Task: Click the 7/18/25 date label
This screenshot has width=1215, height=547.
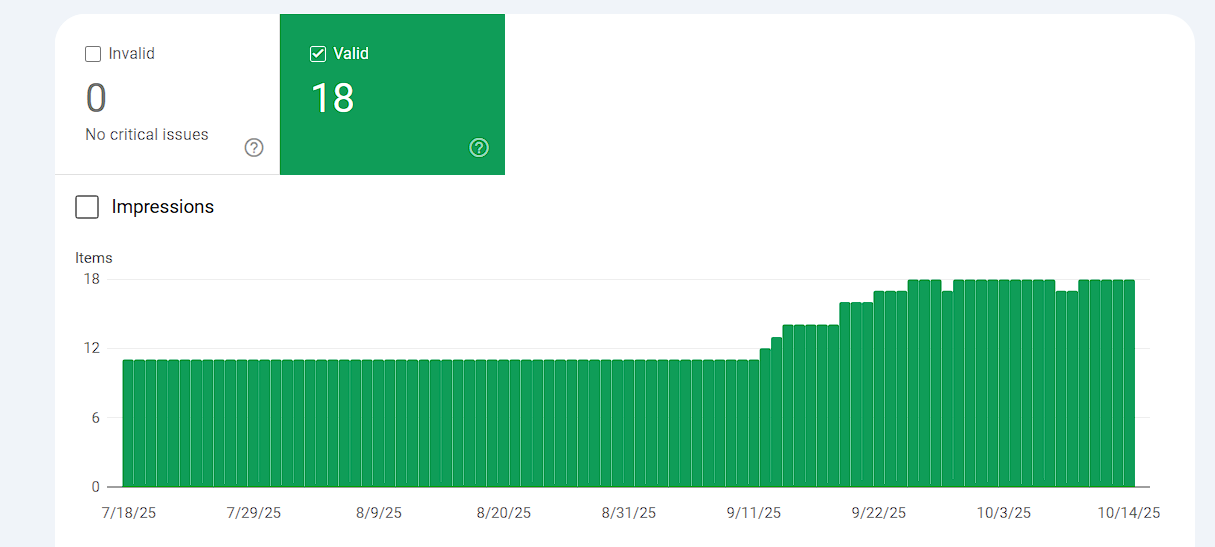Action: [x=129, y=513]
